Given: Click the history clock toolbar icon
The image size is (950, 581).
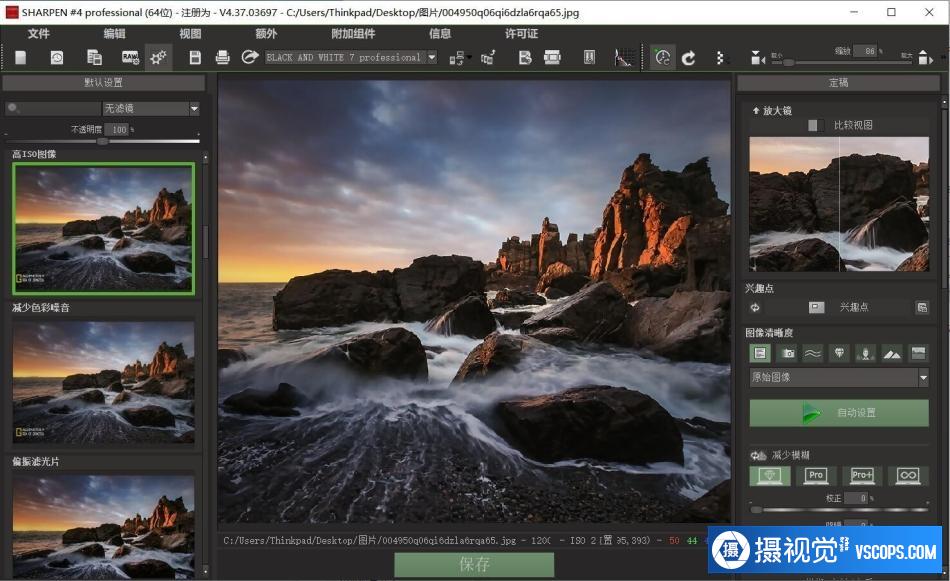Looking at the screenshot, I should 57,58.
